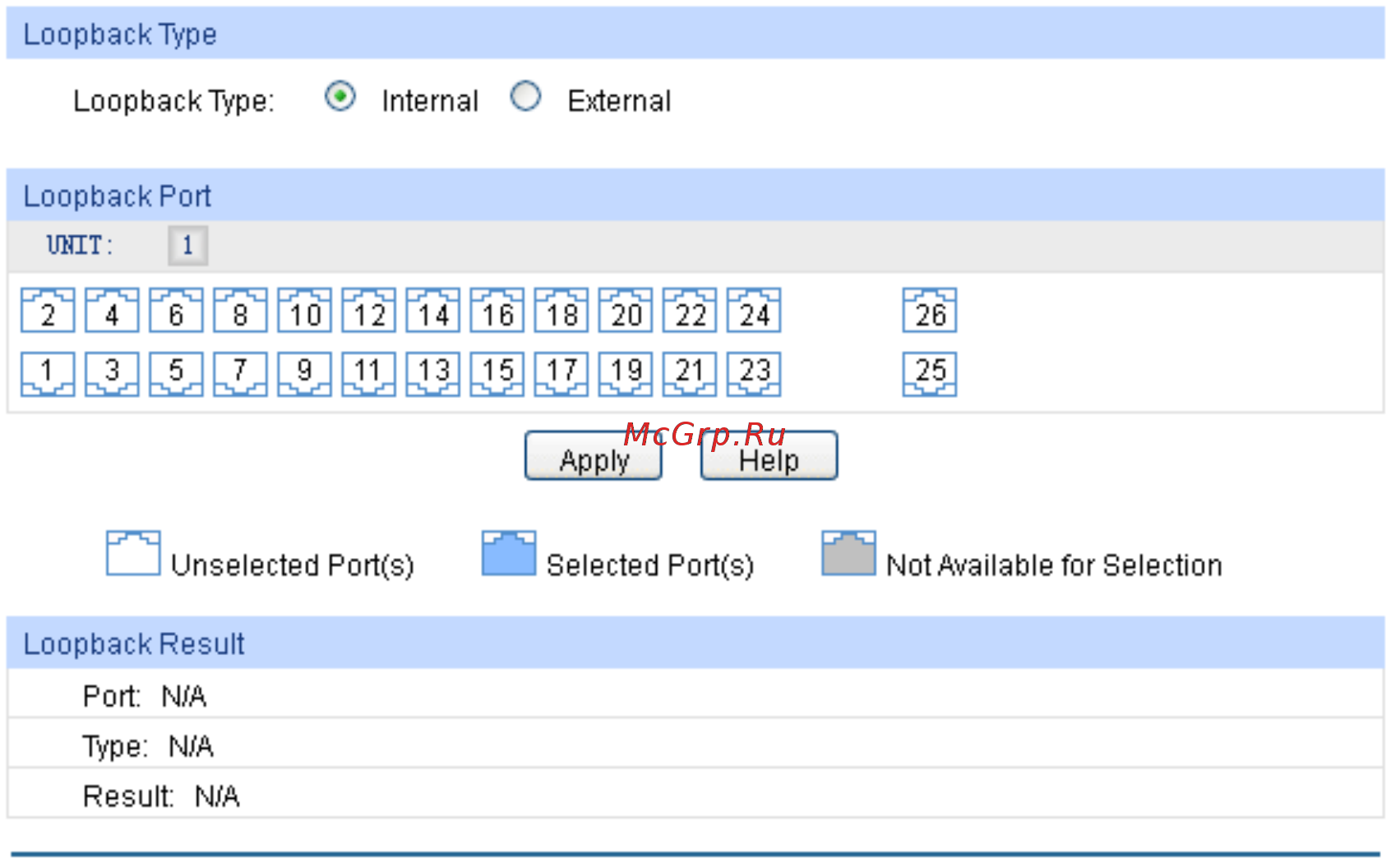Image resolution: width=1400 pixels, height=867 pixels.
Task: Choose port 1 for loopback
Action: click(48, 374)
